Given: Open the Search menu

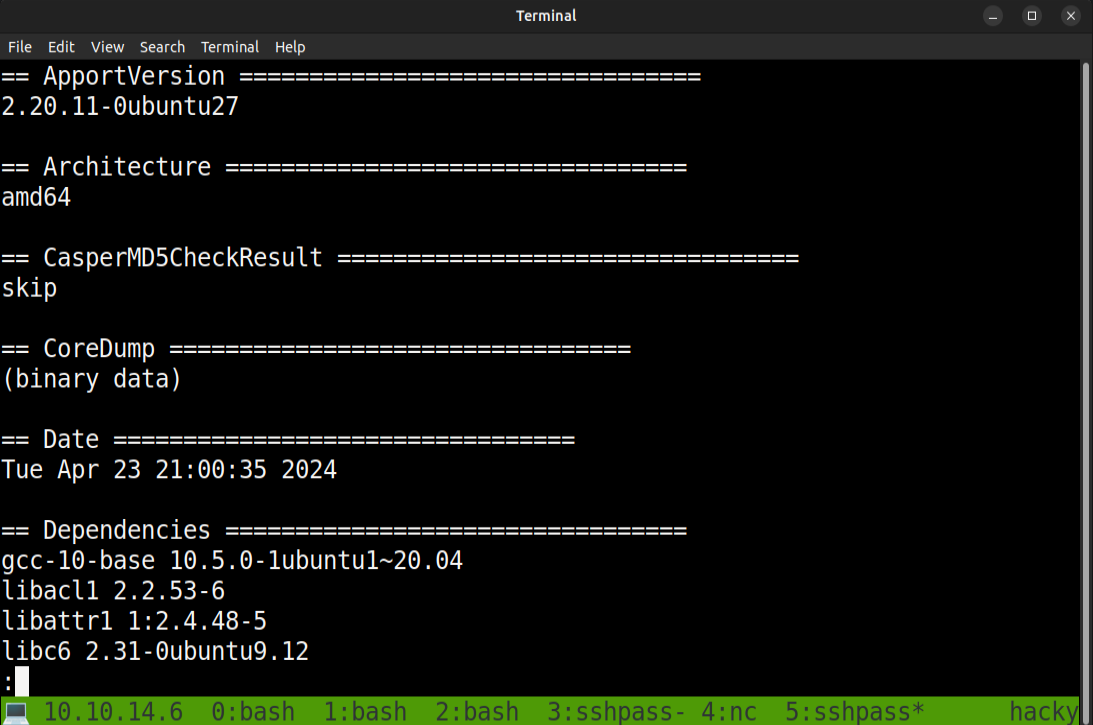Looking at the screenshot, I should [162, 47].
